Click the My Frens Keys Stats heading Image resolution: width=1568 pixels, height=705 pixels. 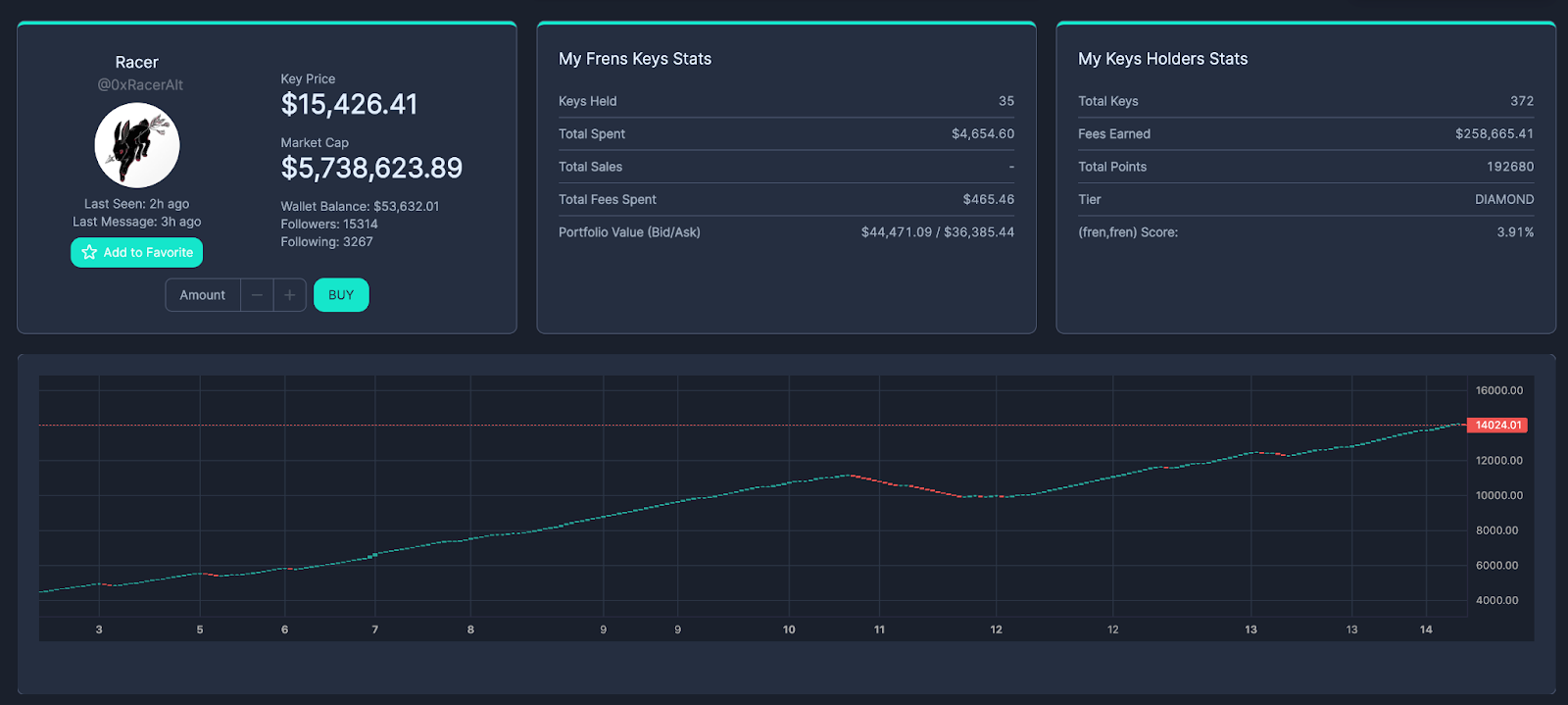635,59
